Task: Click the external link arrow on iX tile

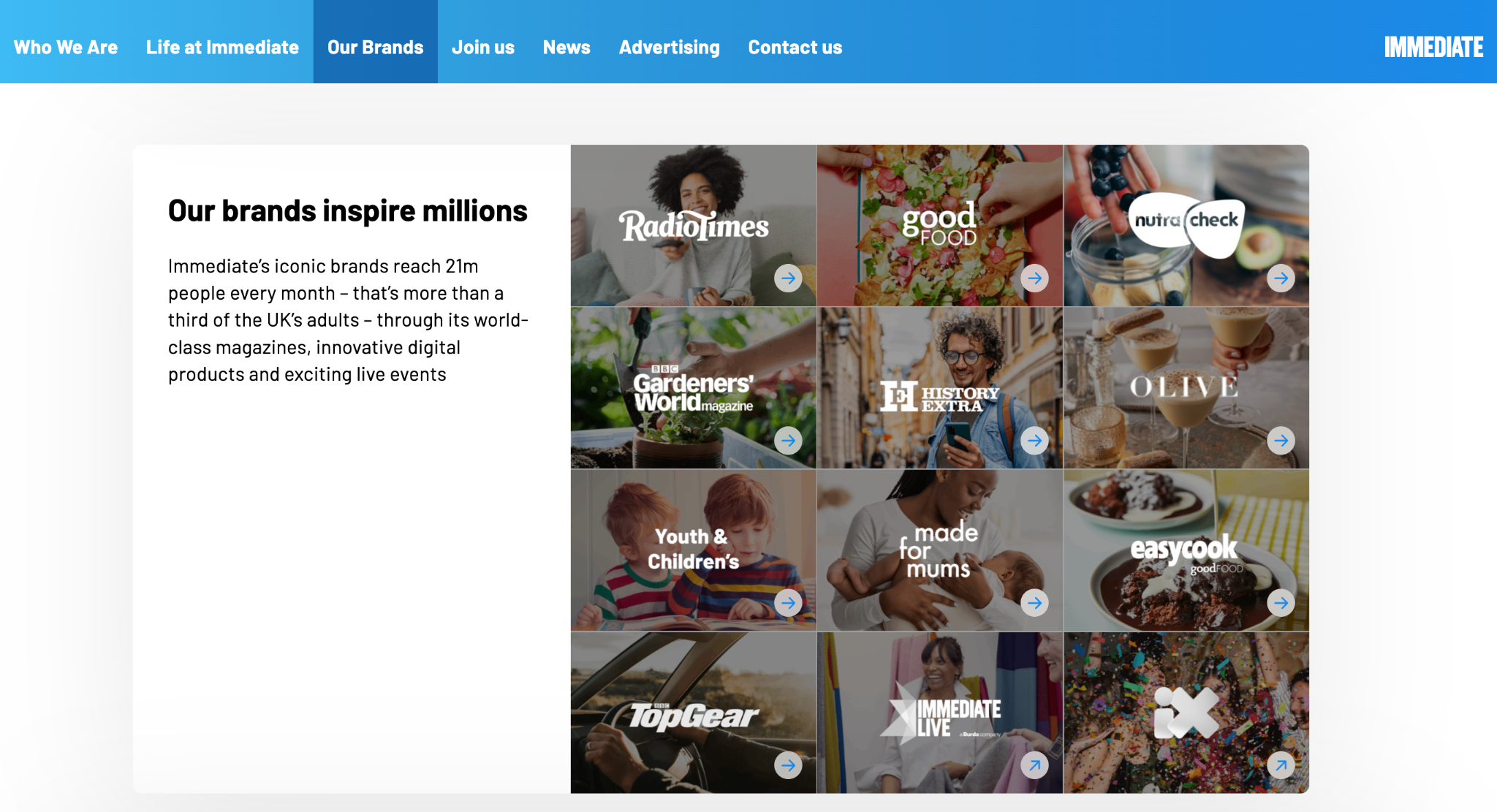Action: pos(1281,765)
